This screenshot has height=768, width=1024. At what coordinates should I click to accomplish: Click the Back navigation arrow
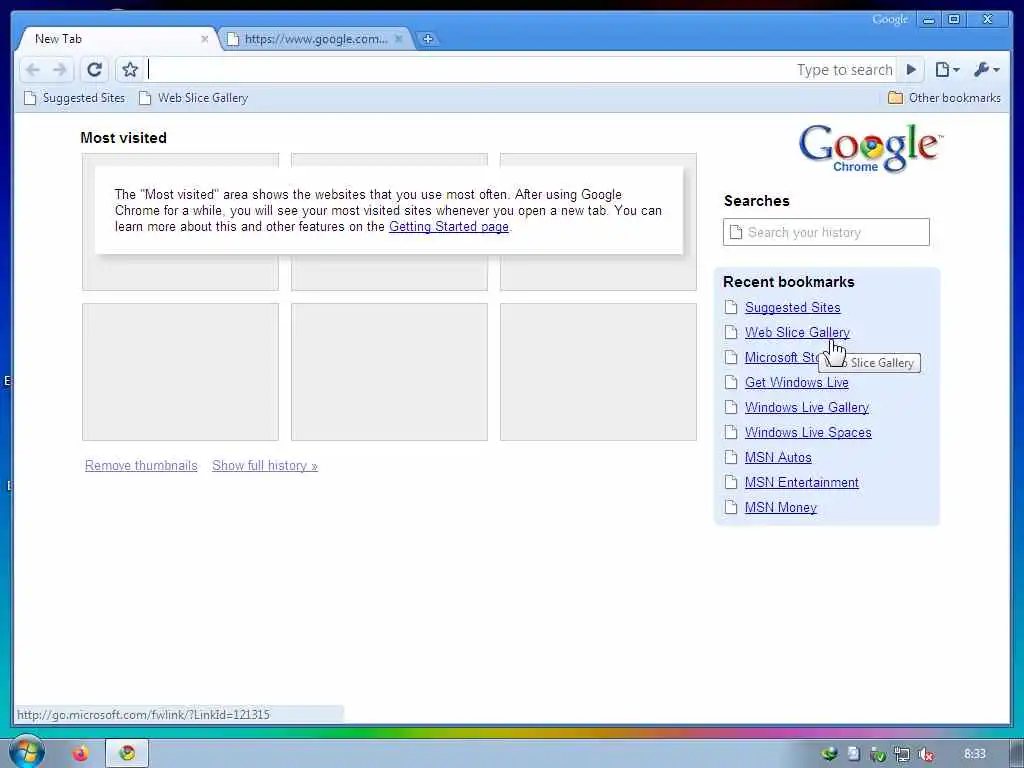point(33,70)
